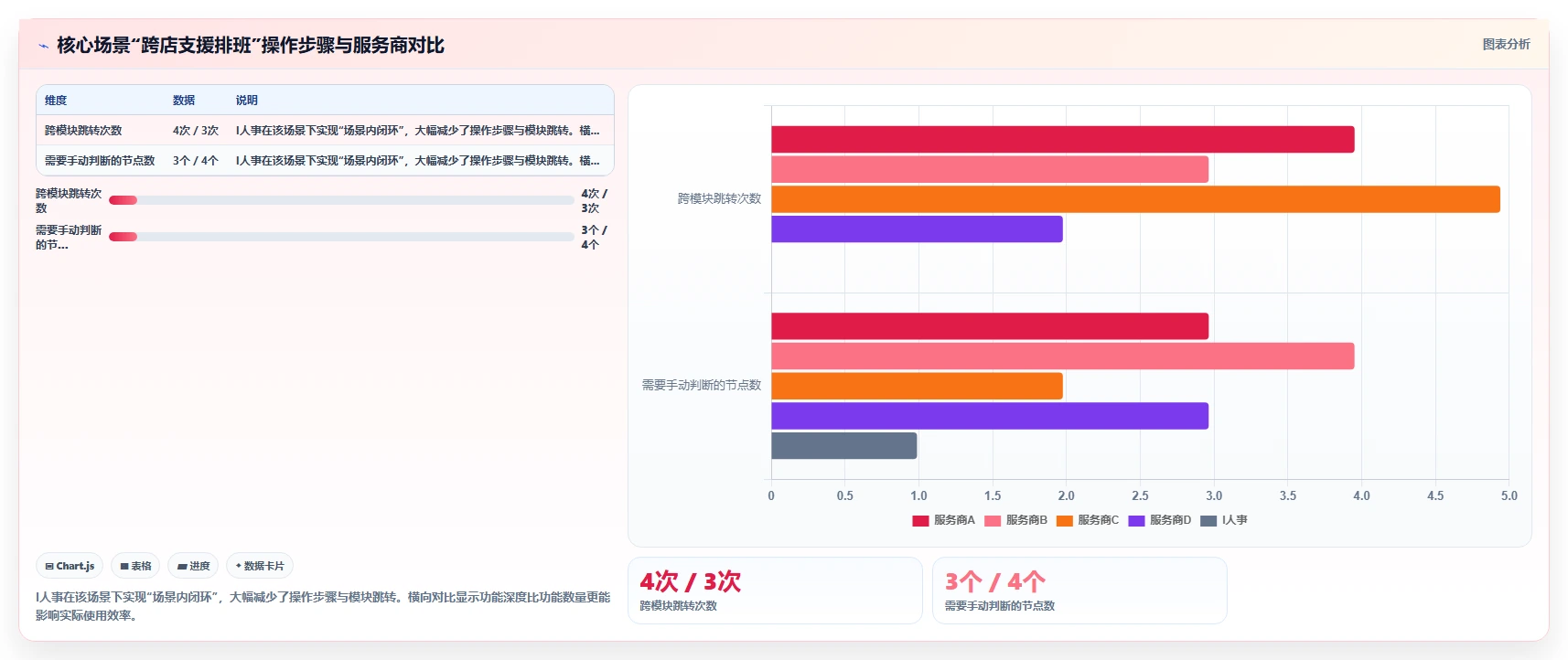Select the 进度 tag chip
Image resolution: width=1568 pixels, height=660 pixels.
[193, 566]
